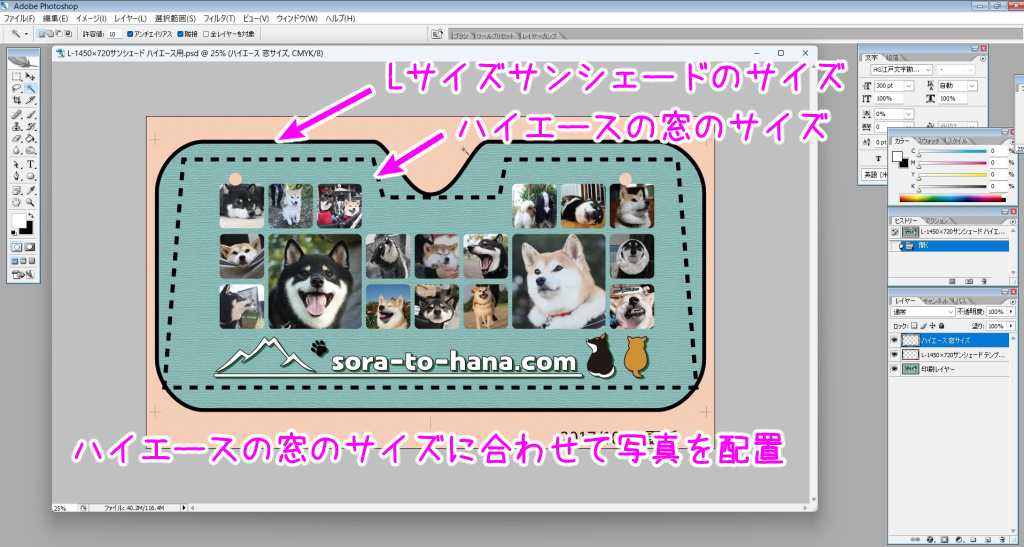The width and height of the screenshot is (1024, 547).
Task: Switch to the チャンネル tab
Action: coord(935,299)
